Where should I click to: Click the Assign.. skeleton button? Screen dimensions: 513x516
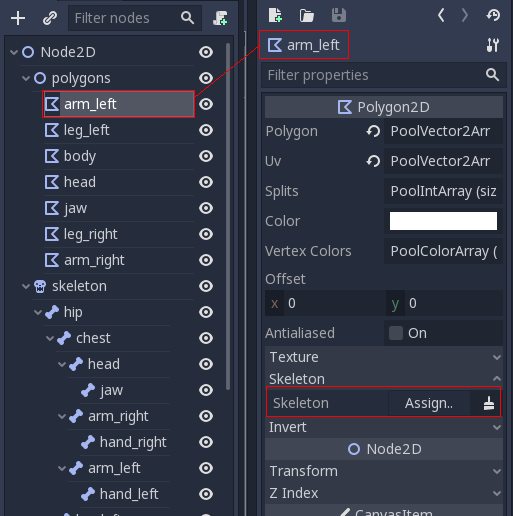429,403
